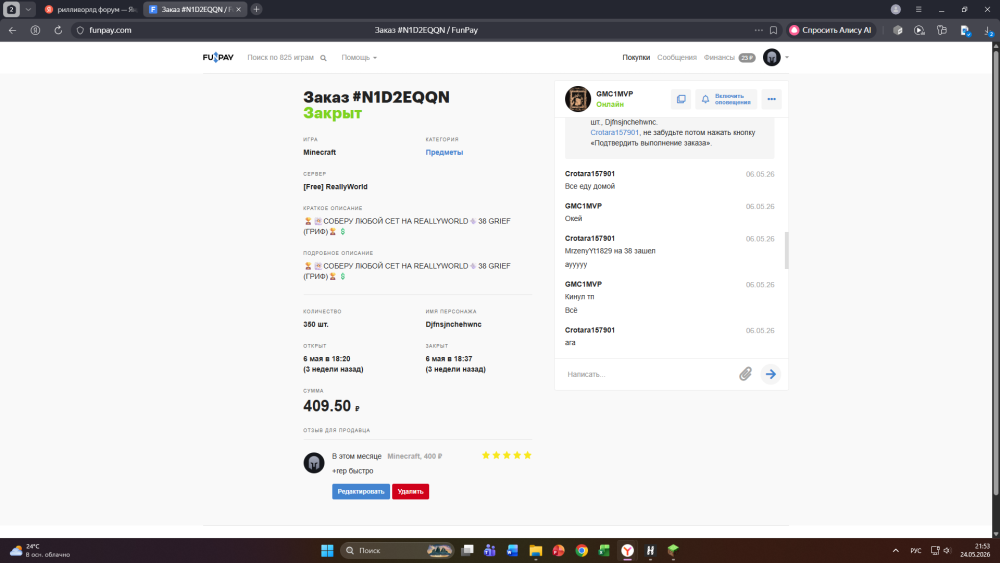Open the browser hamburger menu
The image size is (1000, 563).
[918, 10]
